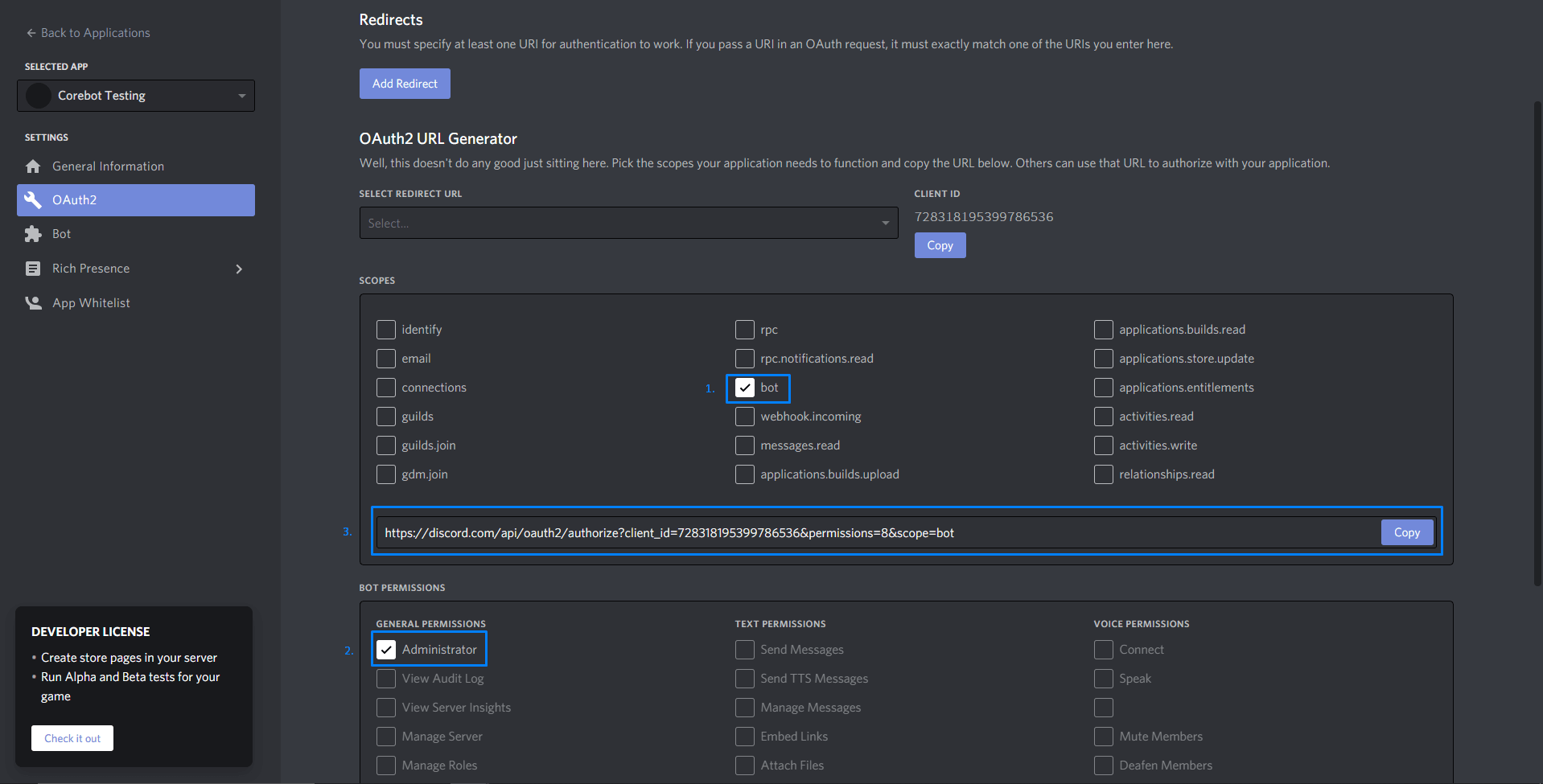This screenshot has height=784, width=1543.
Task: Enable the messages.read scope
Action: (x=745, y=445)
